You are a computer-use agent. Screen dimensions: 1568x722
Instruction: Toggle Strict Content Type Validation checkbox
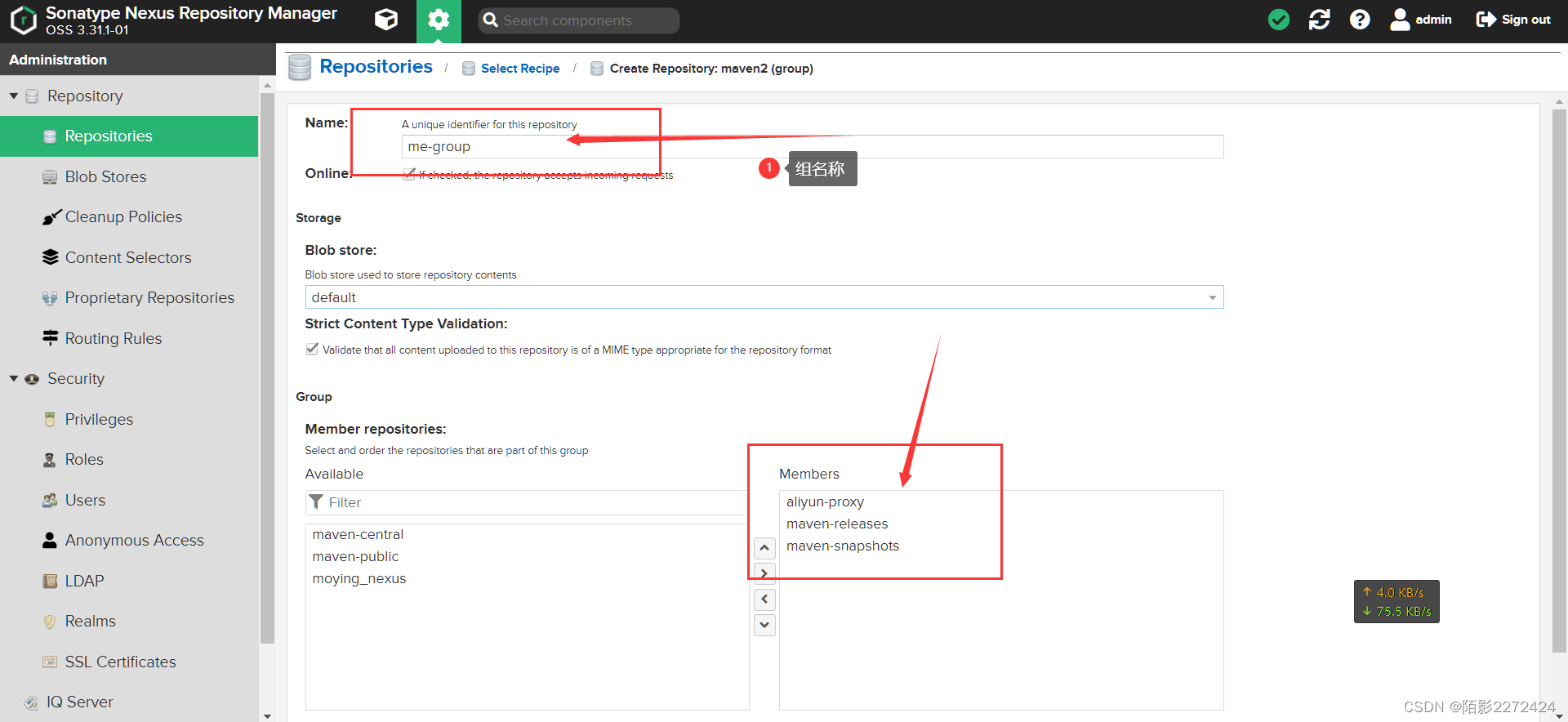312,349
